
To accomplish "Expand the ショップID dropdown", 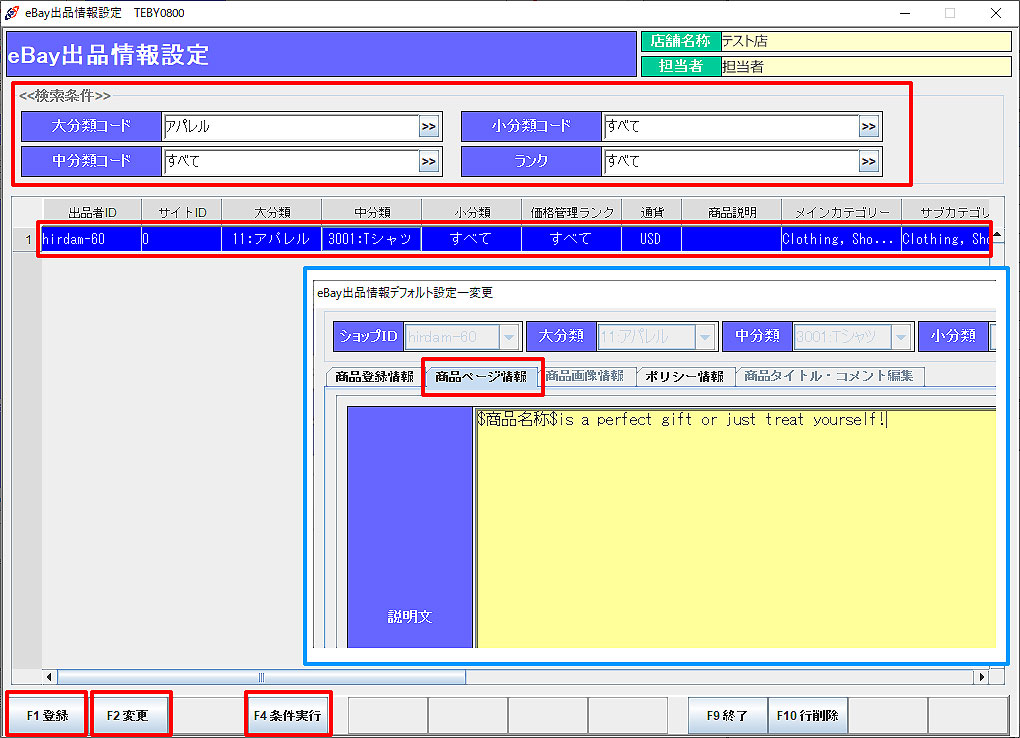I will click(x=509, y=336).
